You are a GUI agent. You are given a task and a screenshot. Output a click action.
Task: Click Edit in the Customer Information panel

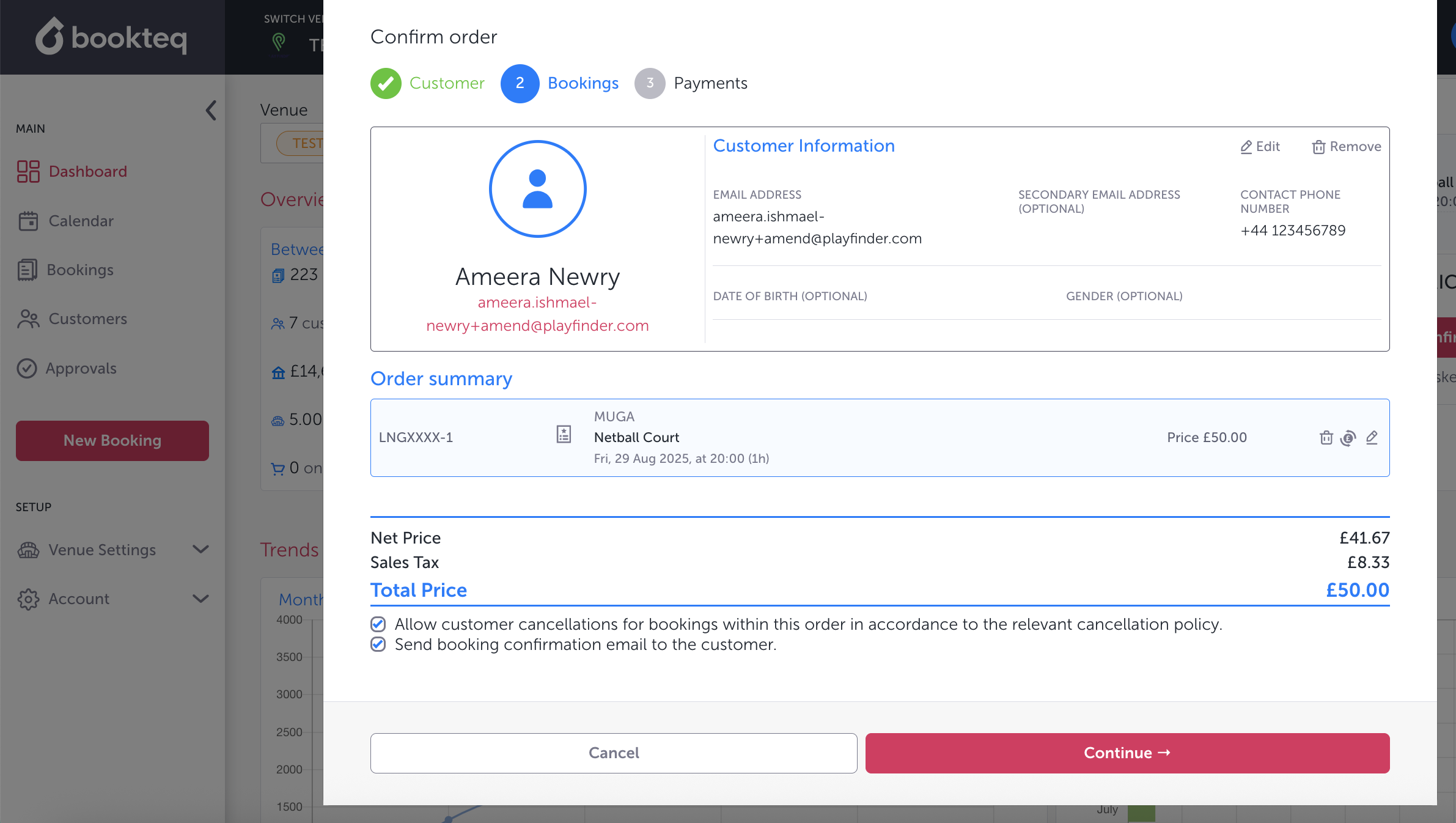(1260, 147)
